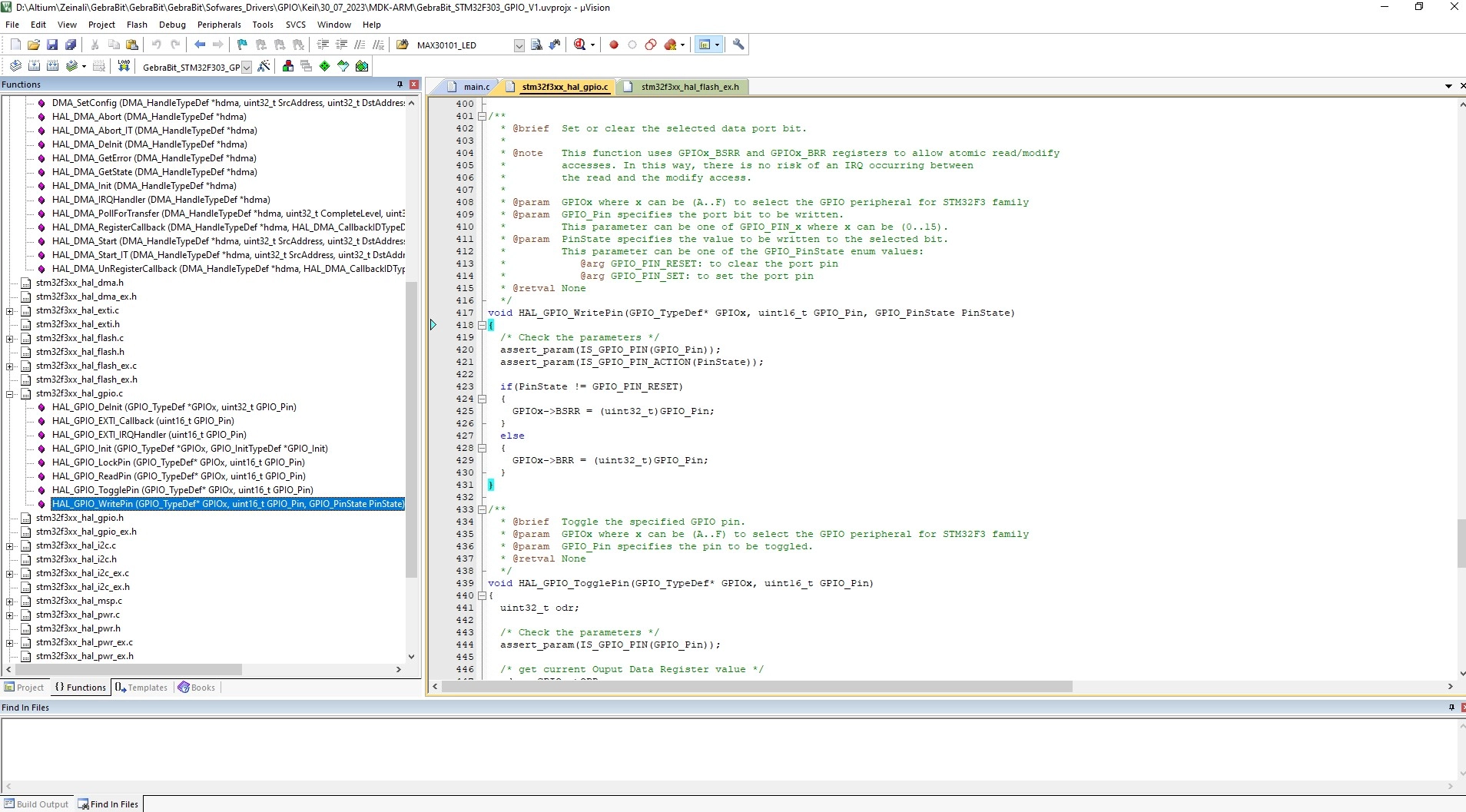This screenshot has width=1466, height=812.
Task: Indent the selected text
Action: [323, 45]
